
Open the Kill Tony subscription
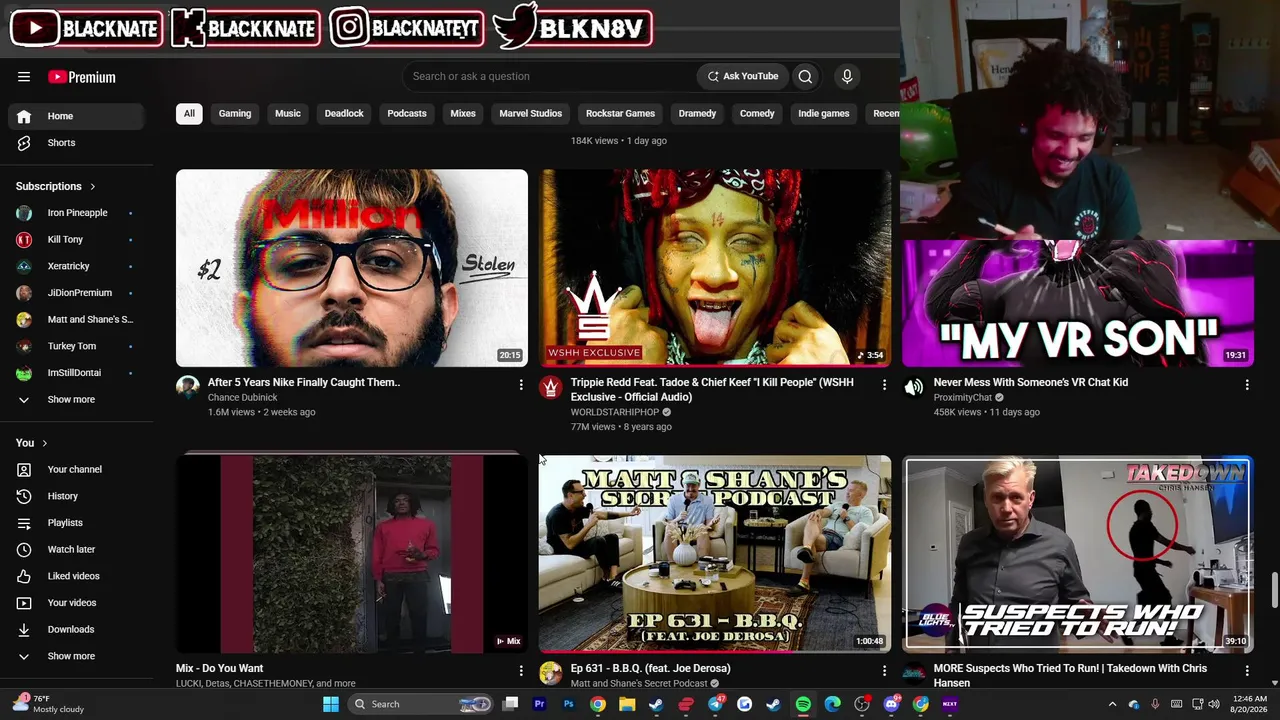click(76, 240)
